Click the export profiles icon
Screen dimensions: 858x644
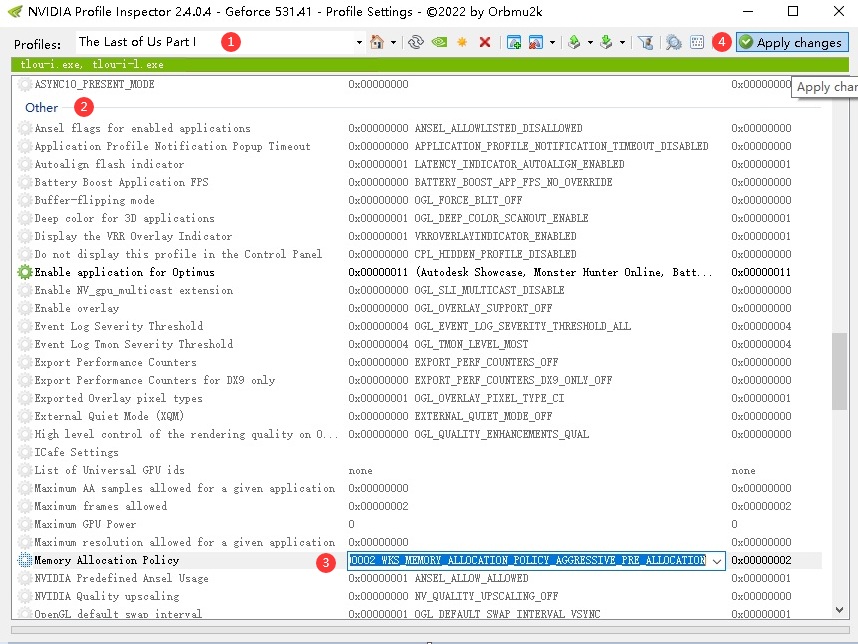click(x=574, y=42)
